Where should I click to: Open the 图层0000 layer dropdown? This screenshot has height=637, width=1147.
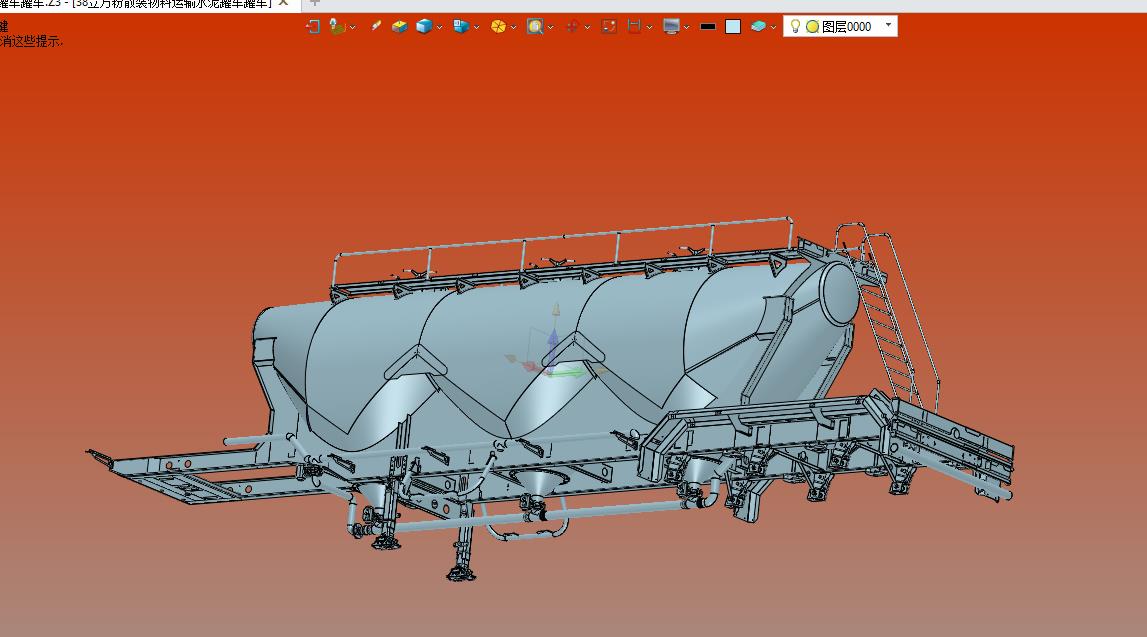pyautogui.click(x=888, y=25)
